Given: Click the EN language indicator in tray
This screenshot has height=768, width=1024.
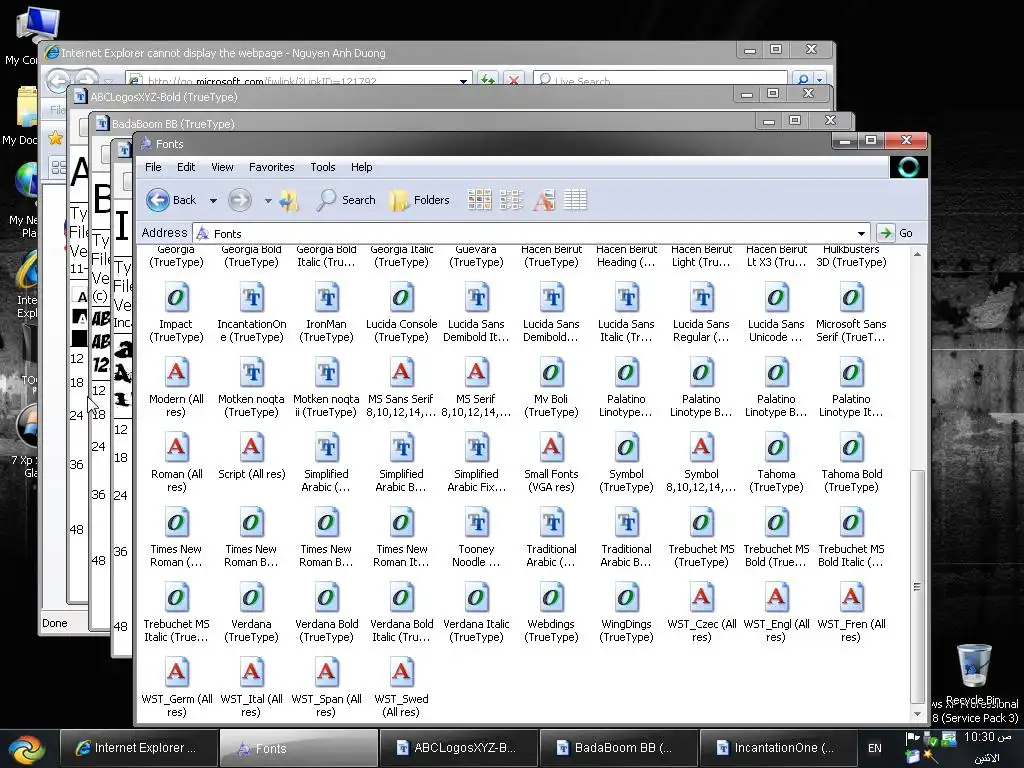Looking at the screenshot, I should coord(874,748).
